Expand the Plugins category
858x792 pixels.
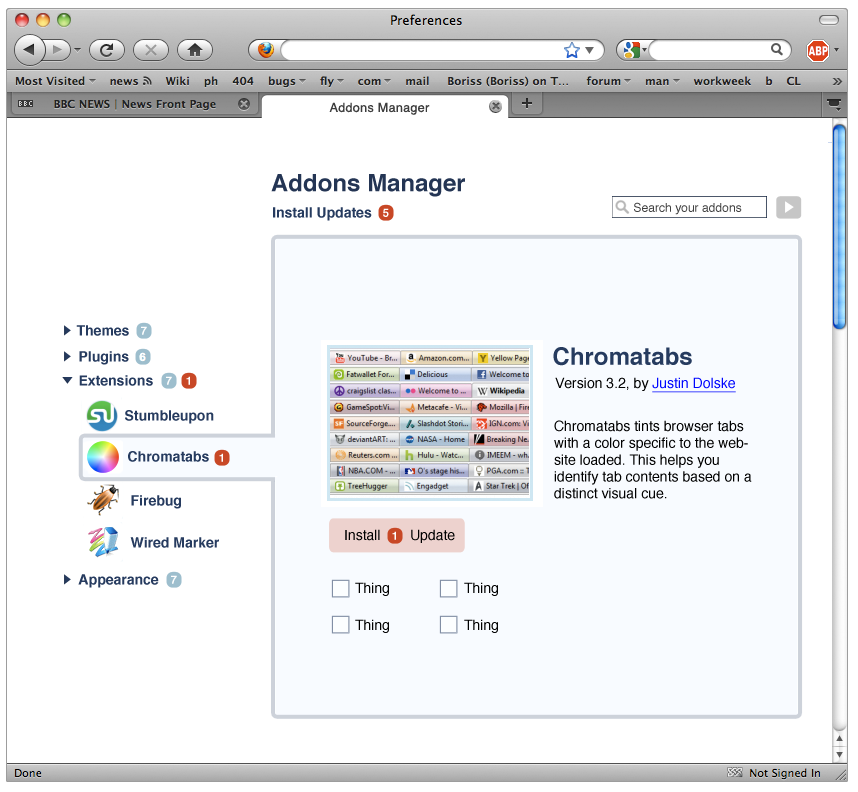point(67,356)
